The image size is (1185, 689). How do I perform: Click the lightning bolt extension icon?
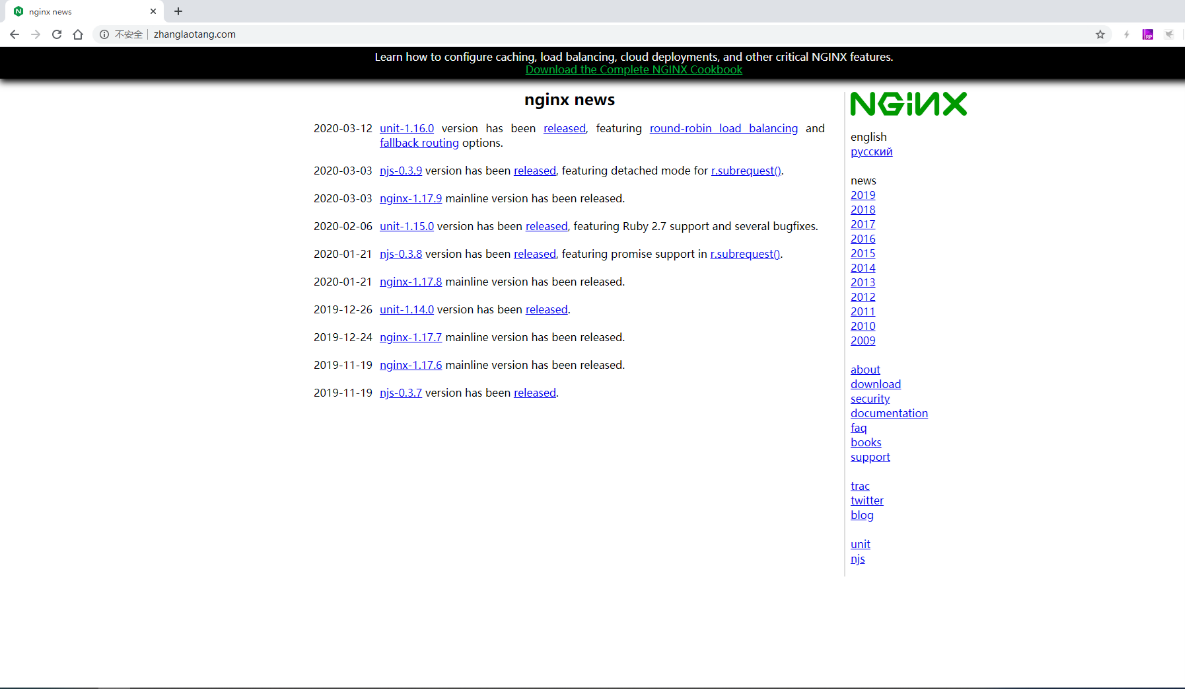1127,34
